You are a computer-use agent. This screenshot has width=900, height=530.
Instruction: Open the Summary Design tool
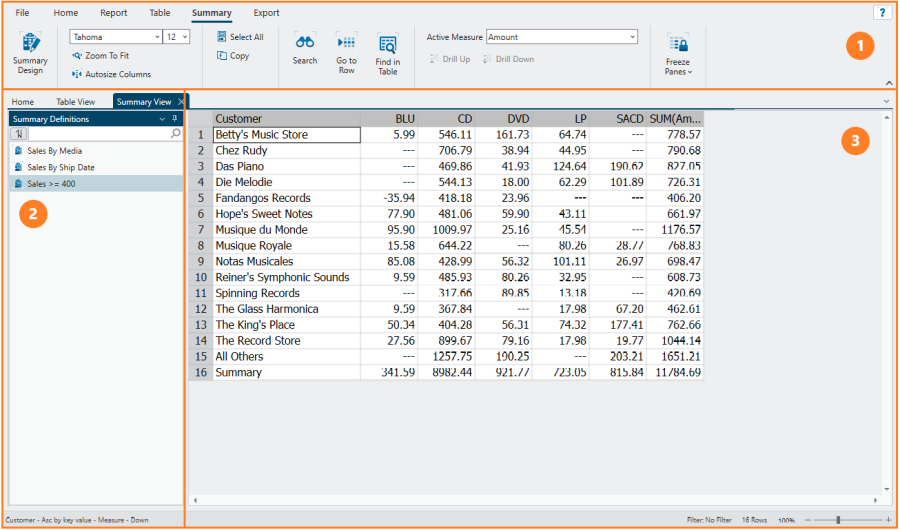(x=30, y=52)
